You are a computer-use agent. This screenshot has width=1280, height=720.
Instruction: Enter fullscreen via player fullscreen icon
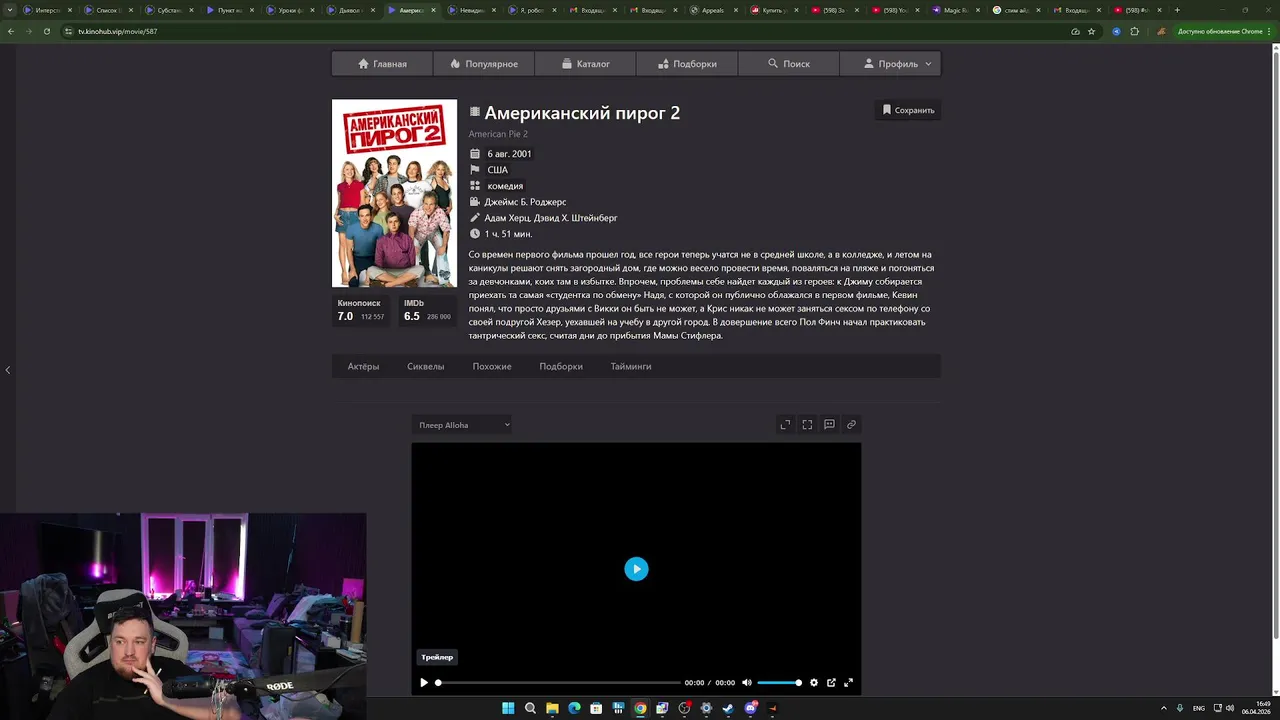[x=848, y=683]
